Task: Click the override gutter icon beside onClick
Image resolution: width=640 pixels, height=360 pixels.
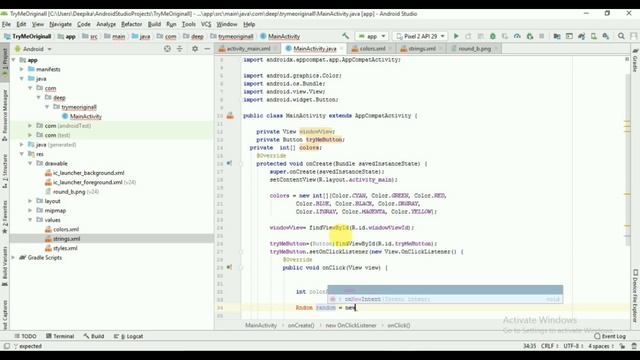Action: pos(229,267)
